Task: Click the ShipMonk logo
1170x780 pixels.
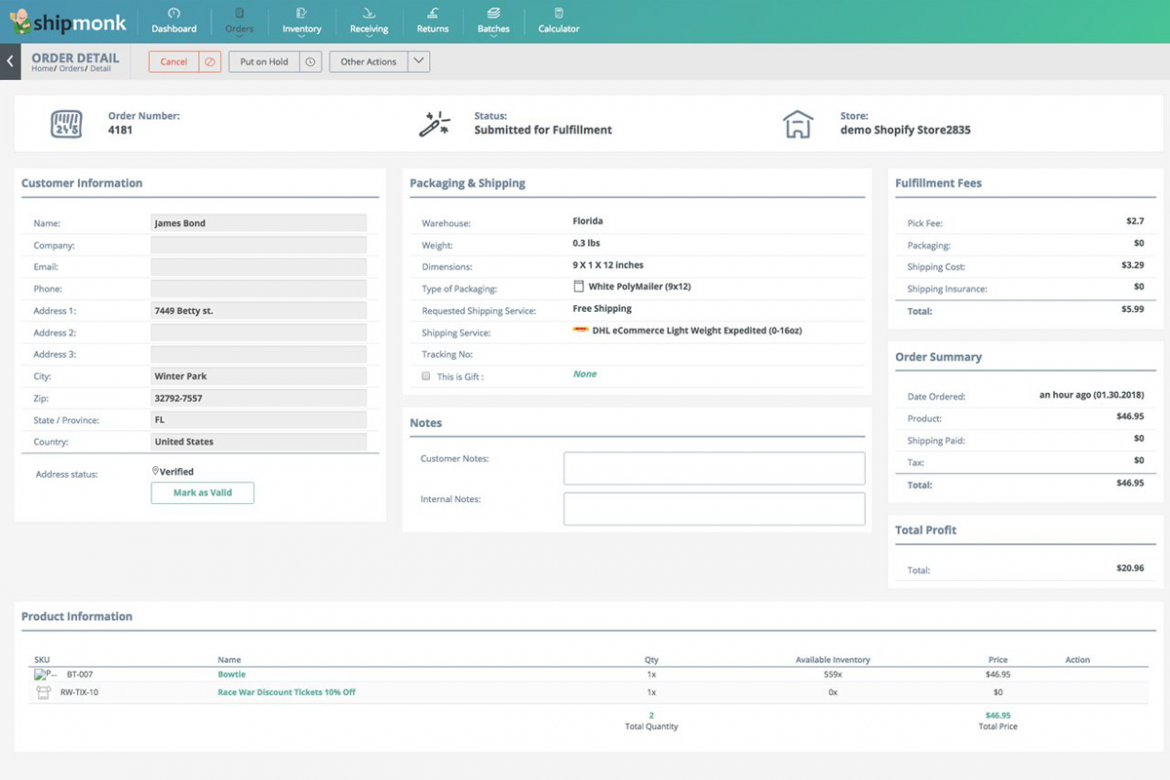Action: pos(67,20)
